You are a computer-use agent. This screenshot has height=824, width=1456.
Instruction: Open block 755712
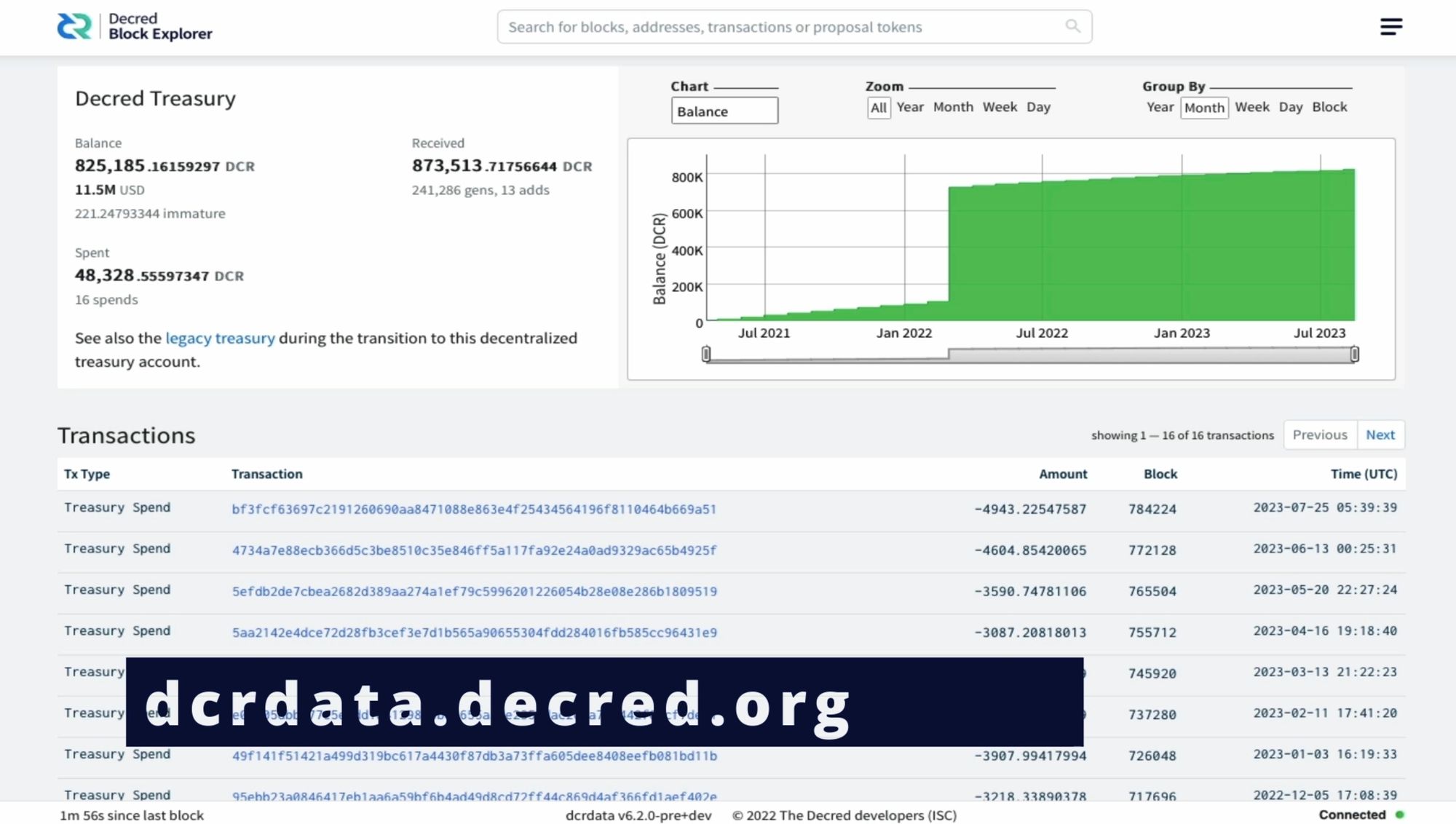pyautogui.click(x=1152, y=633)
